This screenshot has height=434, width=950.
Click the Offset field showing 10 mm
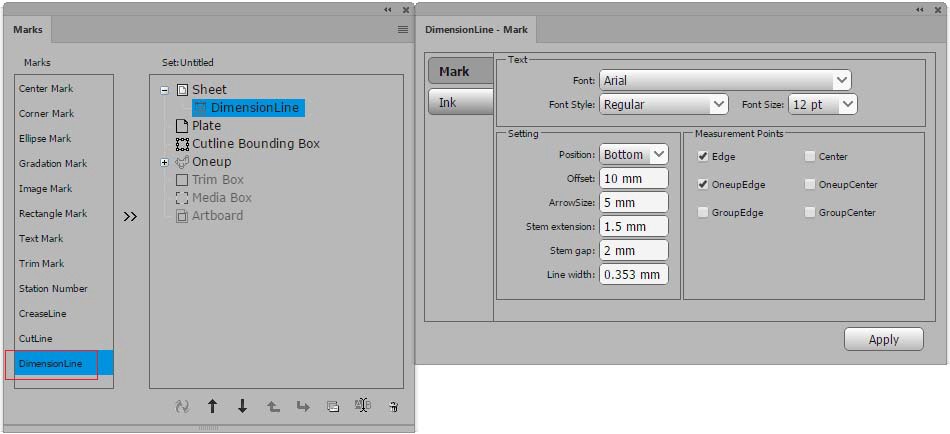(634, 178)
